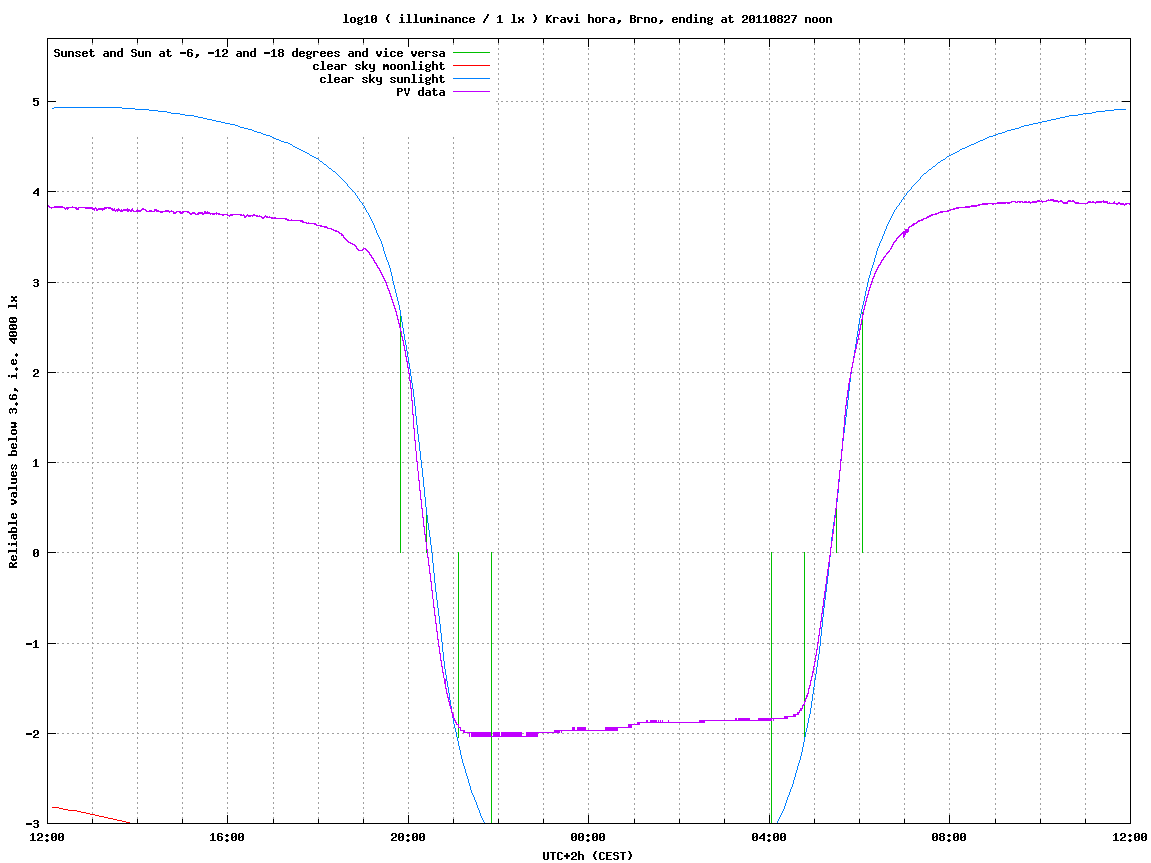Click the 08:00 x-axis tick label
Screen dimensions: 1151x863
[x=950, y=837]
